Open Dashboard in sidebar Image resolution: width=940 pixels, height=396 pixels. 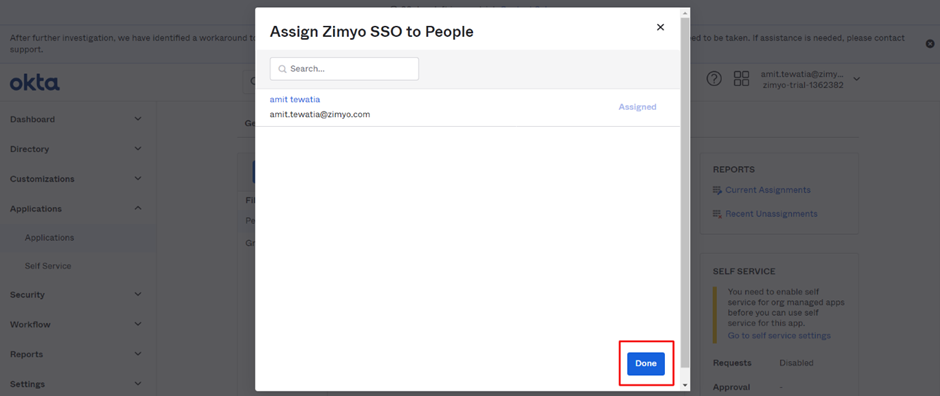32,119
